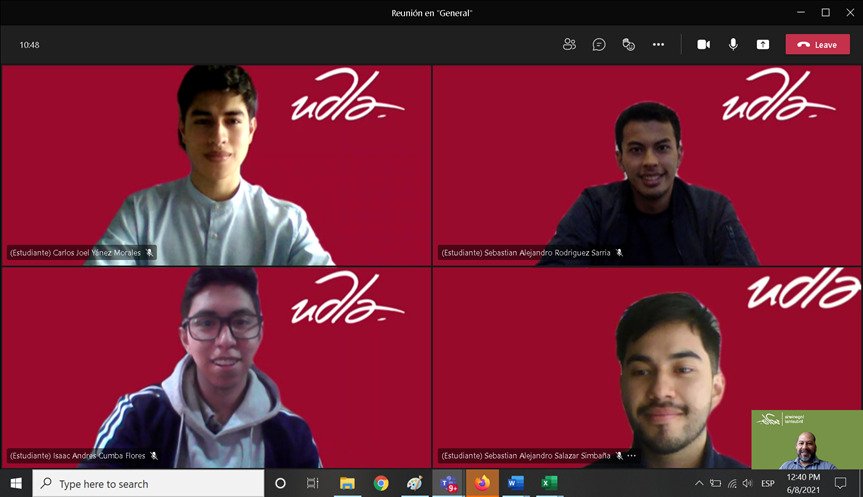Click the Type here to search box
The width and height of the screenshot is (863, 497).
coord(150,483)
